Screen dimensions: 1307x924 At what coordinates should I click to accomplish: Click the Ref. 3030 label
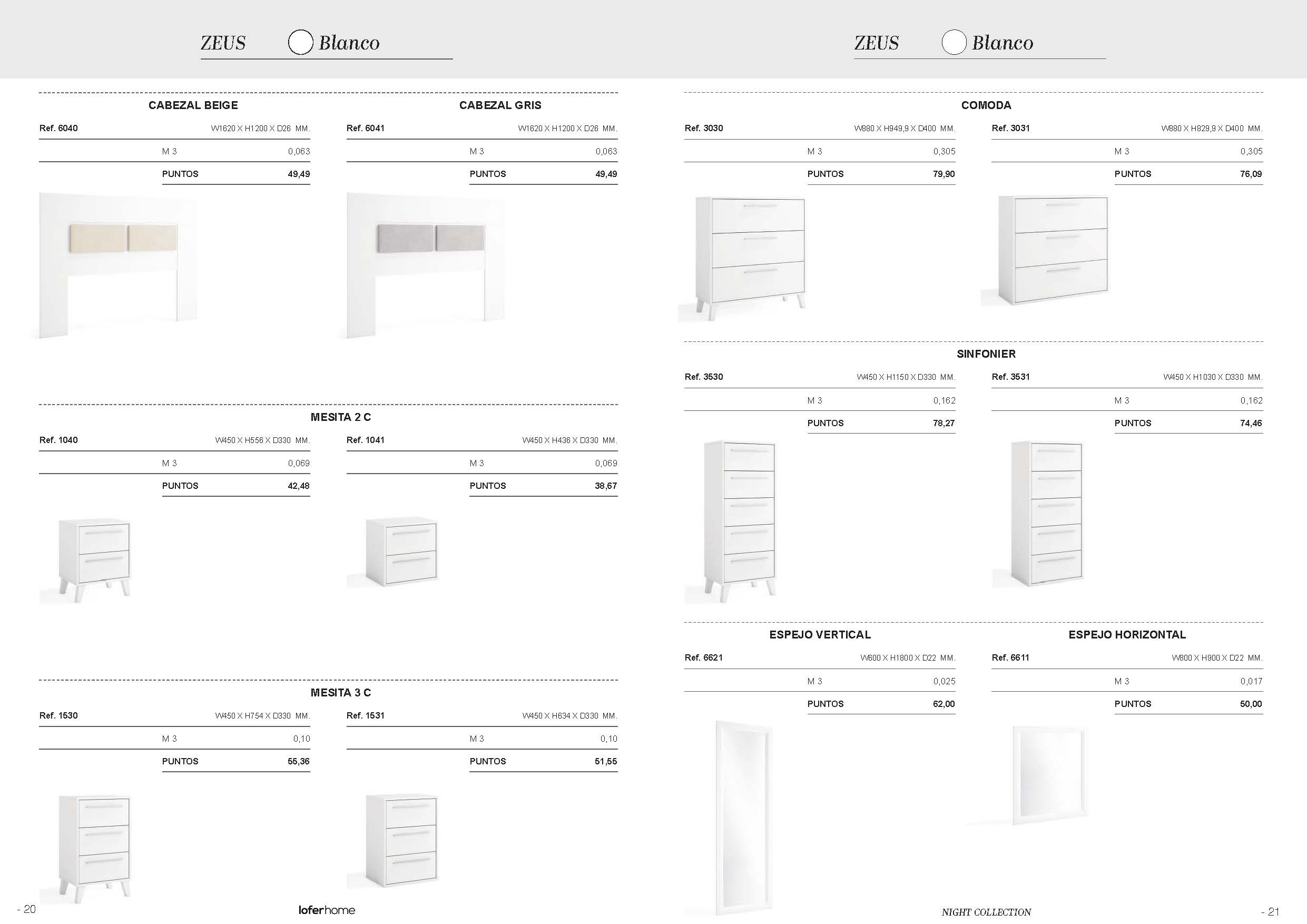click(x=704, y=128)
